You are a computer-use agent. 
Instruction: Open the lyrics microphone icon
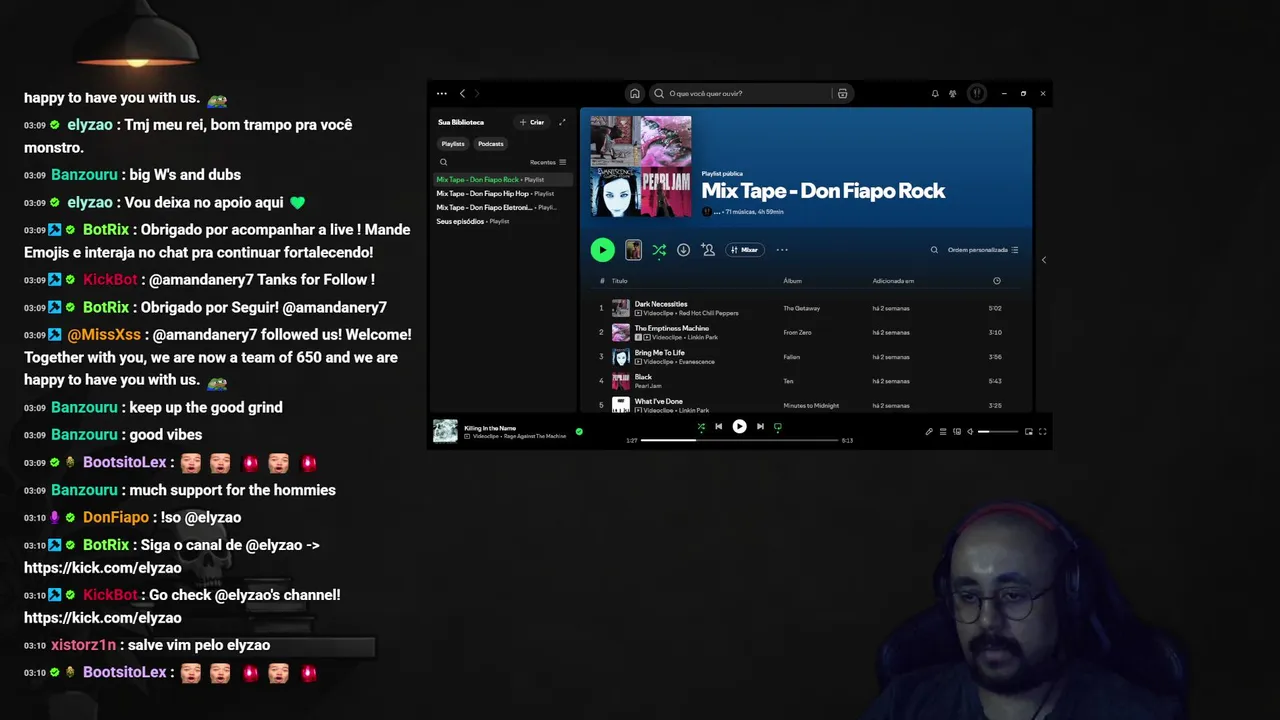(929, 432)
